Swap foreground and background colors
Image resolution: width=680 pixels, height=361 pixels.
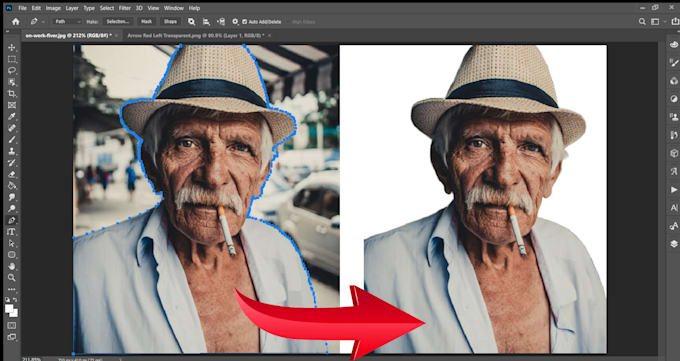tap(16, 300)
